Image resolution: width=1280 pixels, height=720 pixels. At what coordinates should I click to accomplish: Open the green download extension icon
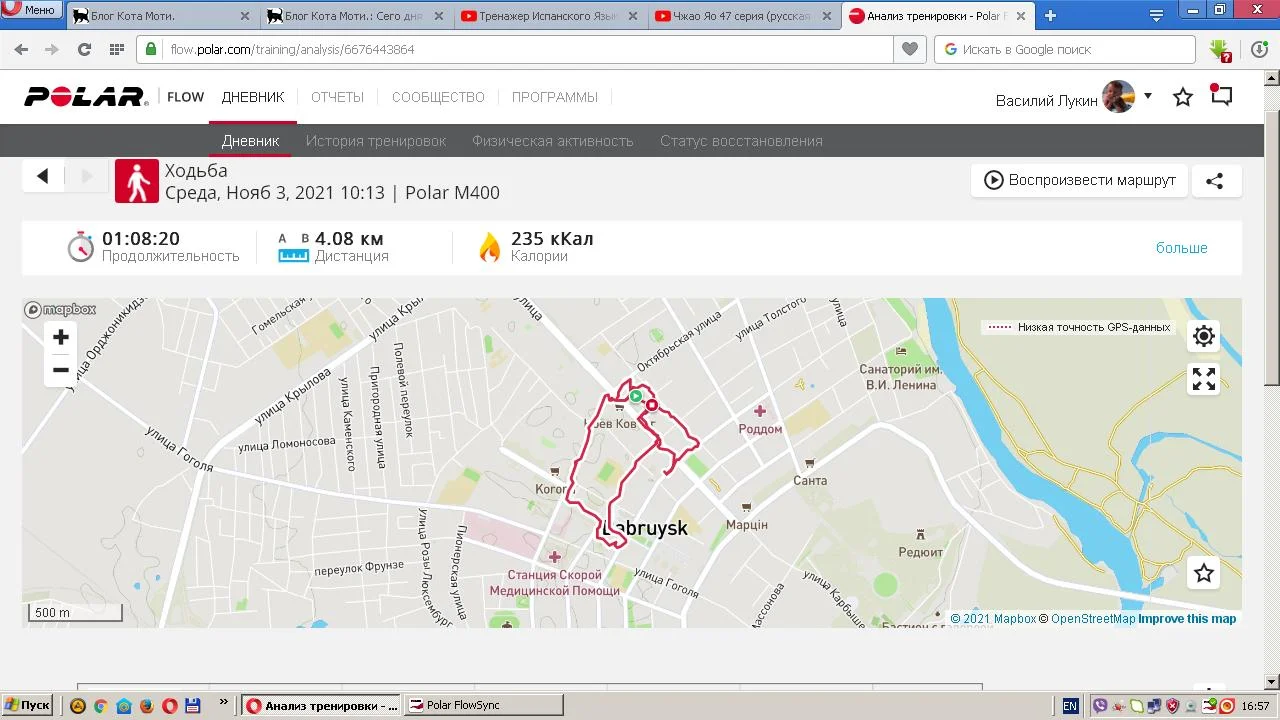click(x=1219, y=49)
